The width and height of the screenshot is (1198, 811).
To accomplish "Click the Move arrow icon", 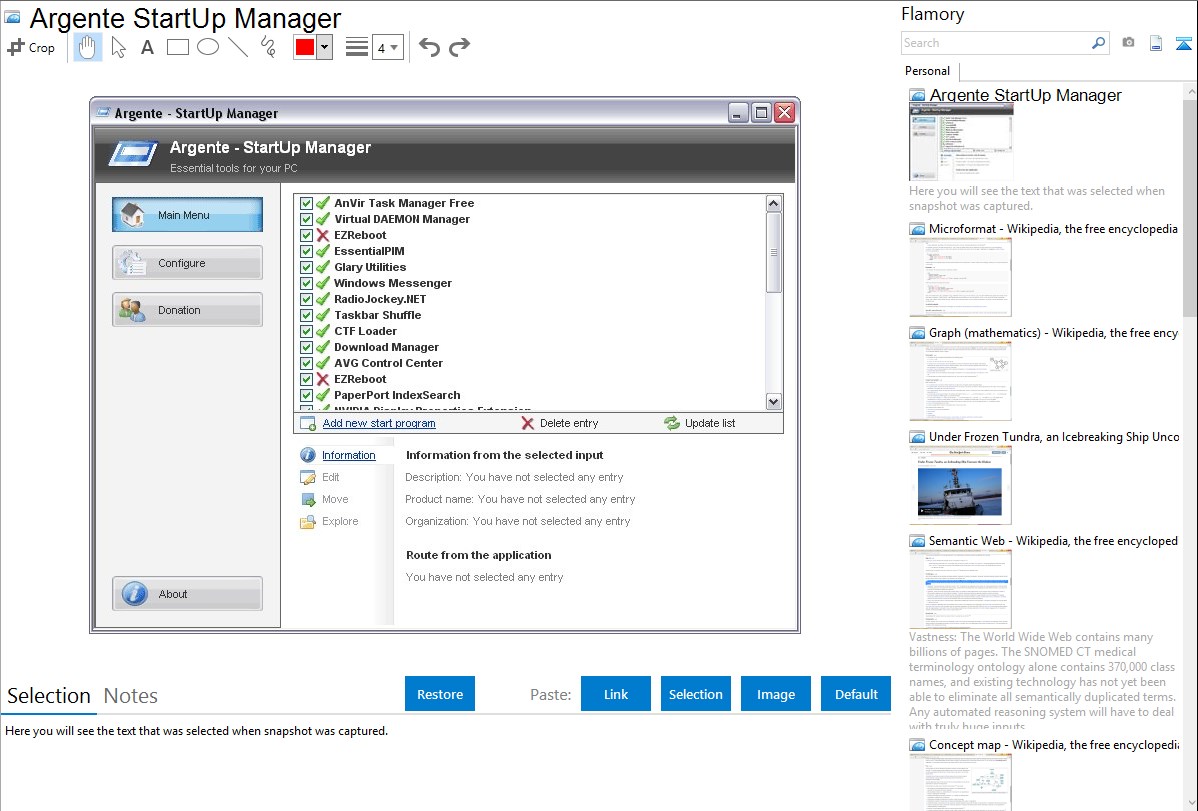I will click(308, 499).
